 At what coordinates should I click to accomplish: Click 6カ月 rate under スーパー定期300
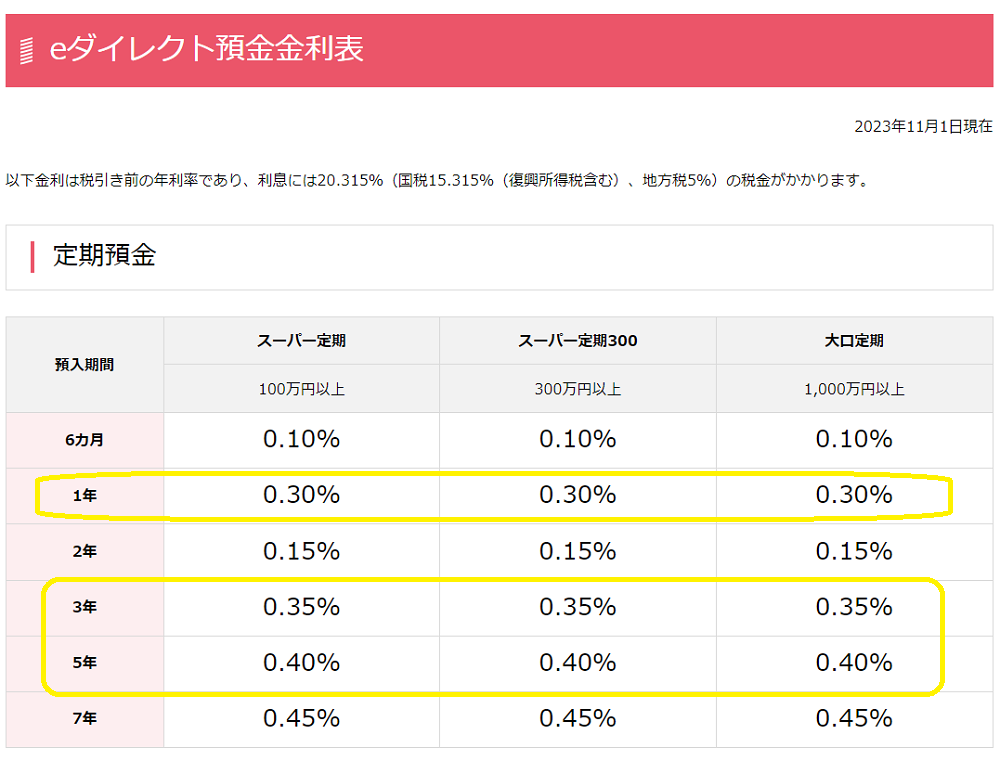[x=577, y=439]
